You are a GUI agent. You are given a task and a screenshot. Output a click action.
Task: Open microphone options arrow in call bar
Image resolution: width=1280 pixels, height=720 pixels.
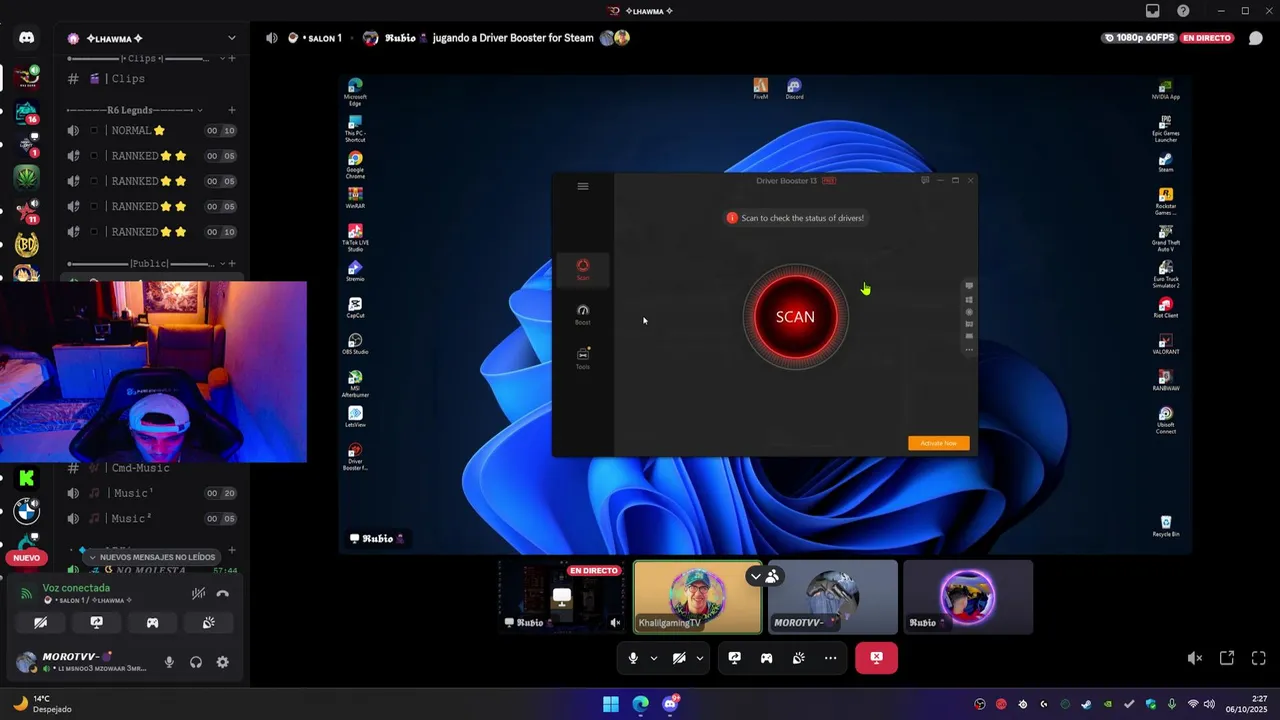pos(654,658)
